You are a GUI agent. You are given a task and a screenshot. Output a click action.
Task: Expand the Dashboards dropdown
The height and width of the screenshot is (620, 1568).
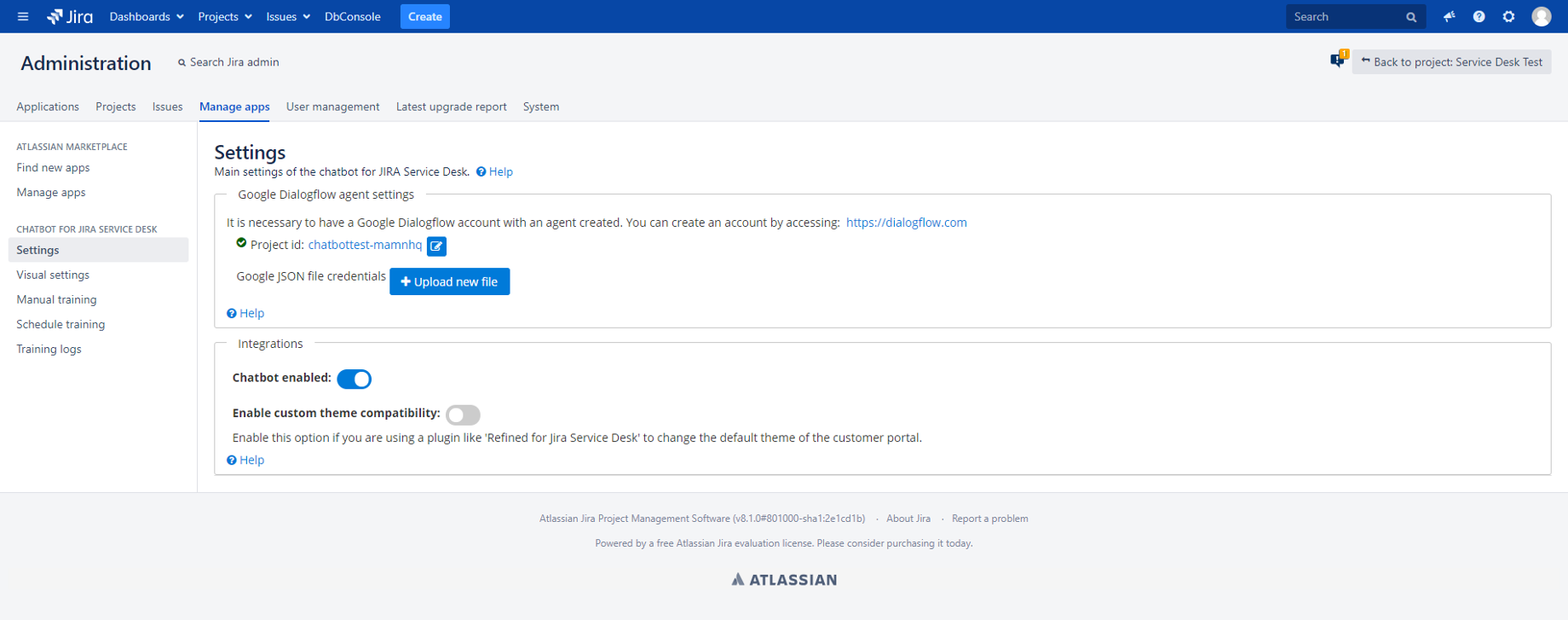pyautogui.click(x=147, y=16)
